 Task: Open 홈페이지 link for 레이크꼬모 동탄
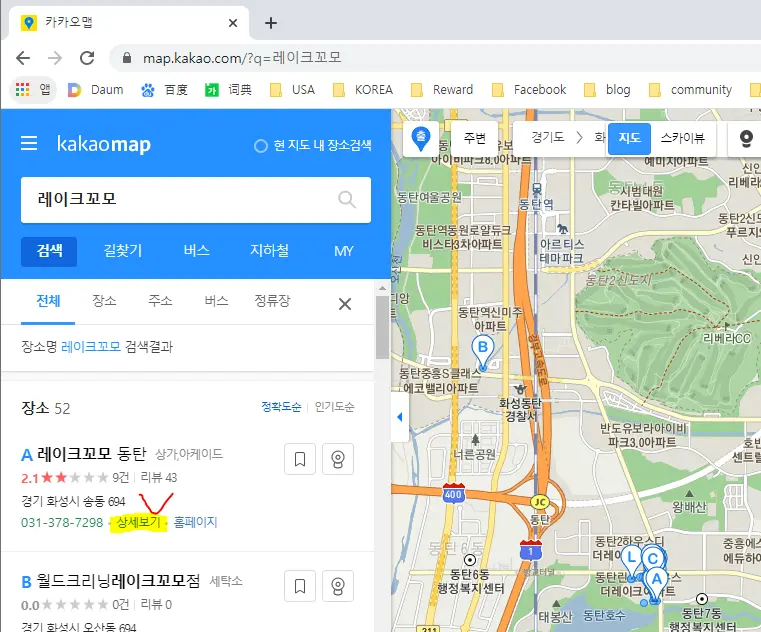[x=195, y=522]
